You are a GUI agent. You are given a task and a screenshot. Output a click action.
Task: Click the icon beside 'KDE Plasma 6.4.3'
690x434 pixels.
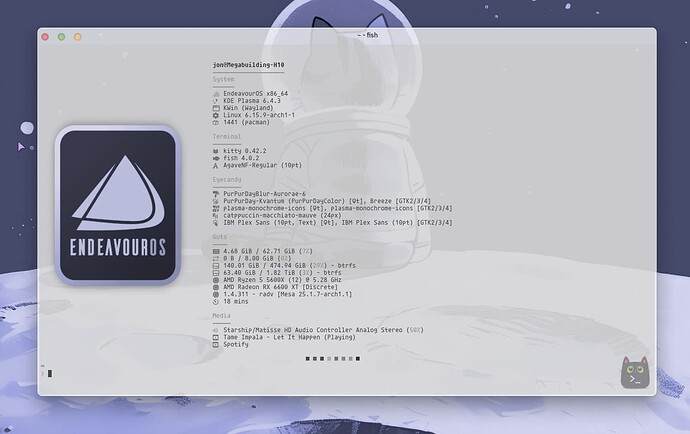(x=216, y=101)
